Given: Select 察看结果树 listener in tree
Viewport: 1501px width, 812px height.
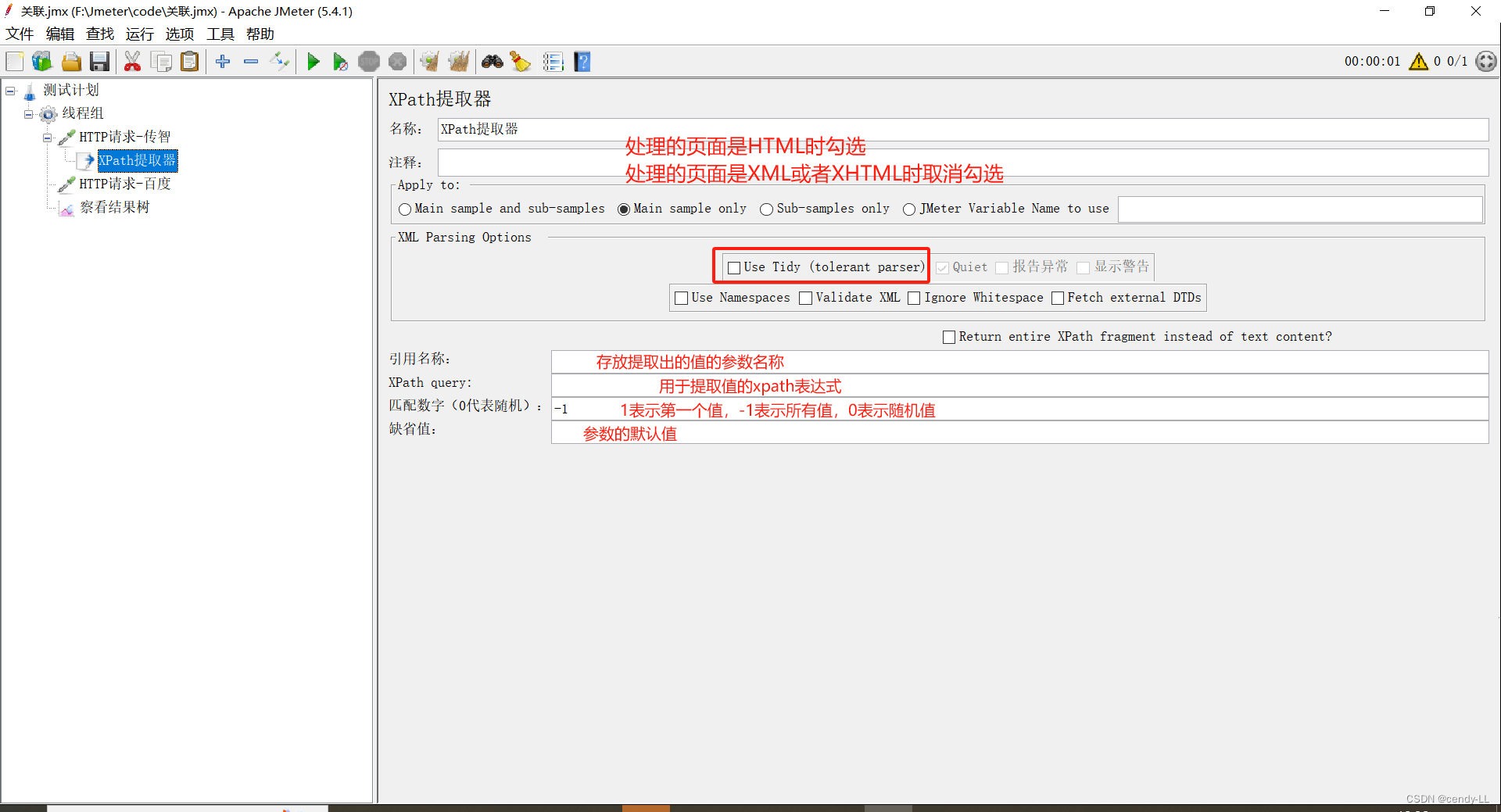Looking at the screenshot, I should 115,207.
